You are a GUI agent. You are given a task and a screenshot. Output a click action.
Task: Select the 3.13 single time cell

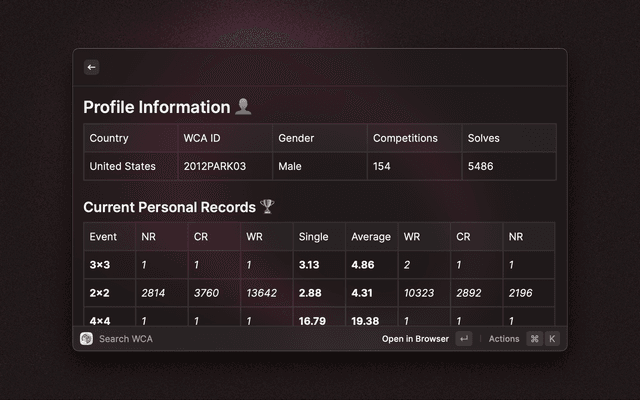(309, 265)
